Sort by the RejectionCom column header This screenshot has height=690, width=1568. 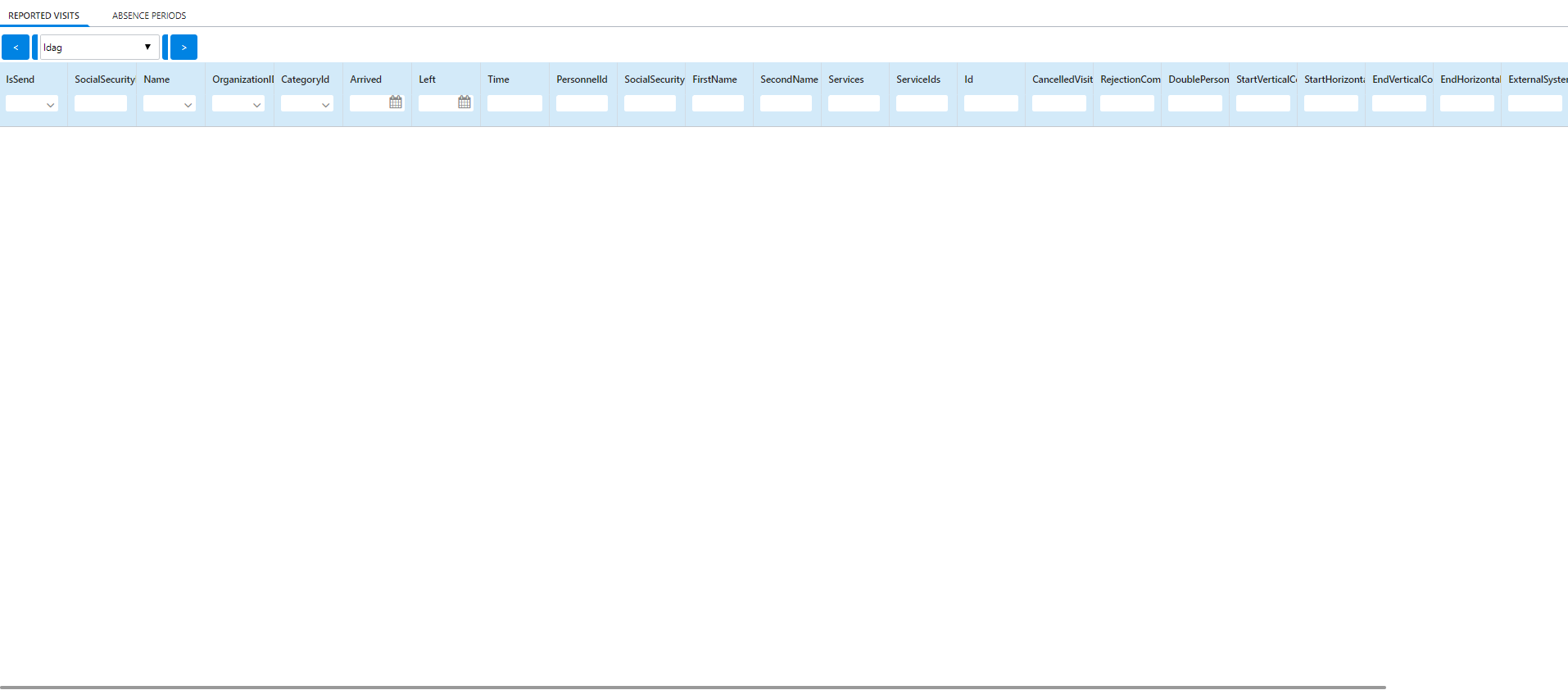tap(1131, 79)
